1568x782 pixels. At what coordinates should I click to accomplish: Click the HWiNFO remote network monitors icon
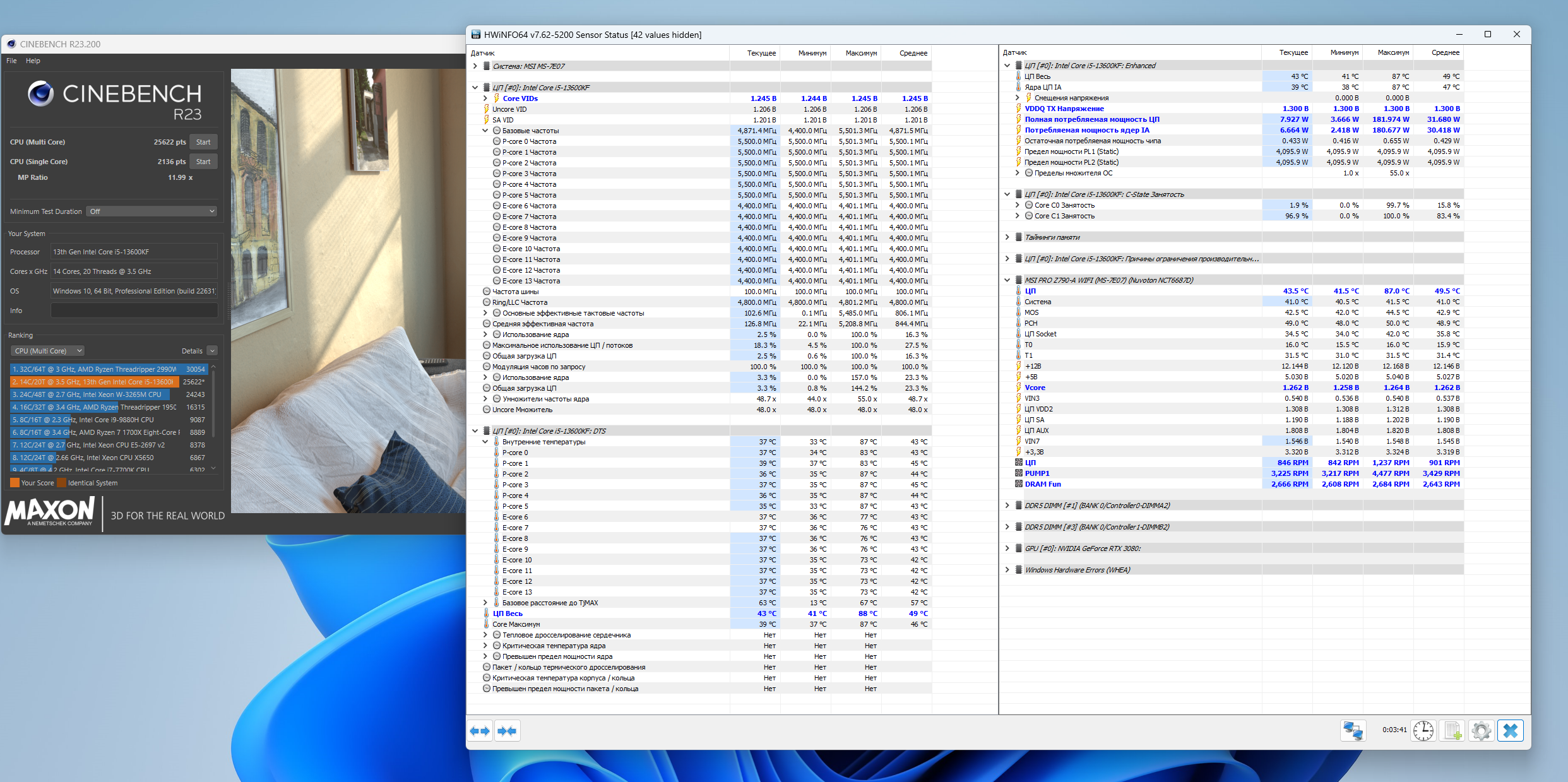[1353, 731]
